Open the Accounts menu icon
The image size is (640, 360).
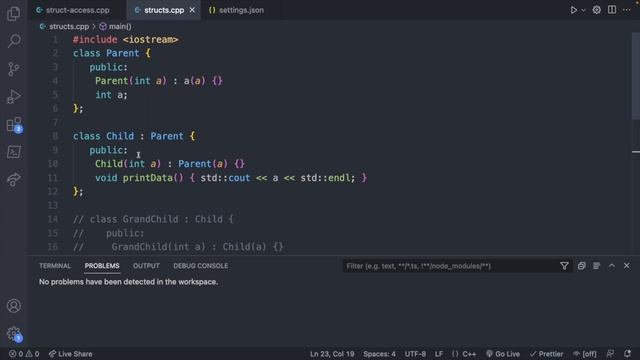14,306
